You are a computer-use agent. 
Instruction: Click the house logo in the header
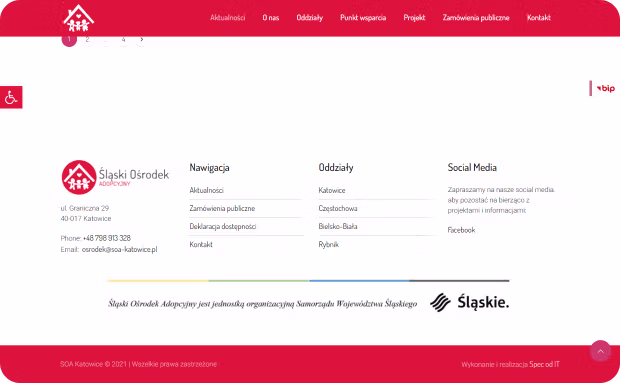pos(79,18)
